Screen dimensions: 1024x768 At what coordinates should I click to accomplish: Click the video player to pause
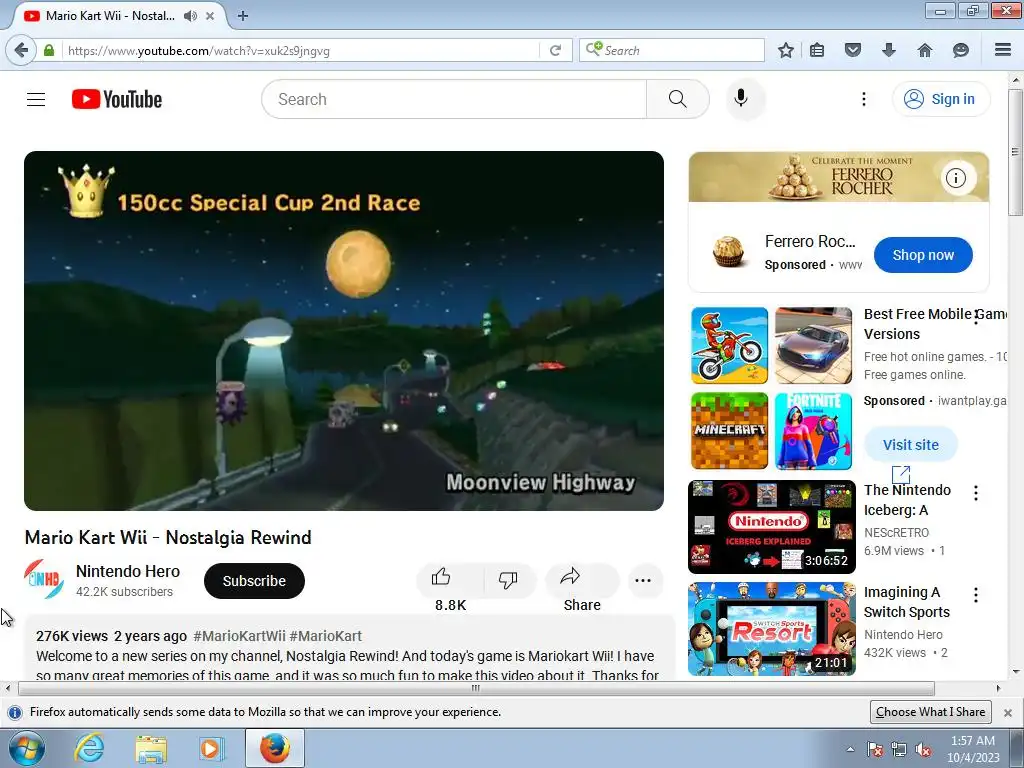(x=344, y=331)
